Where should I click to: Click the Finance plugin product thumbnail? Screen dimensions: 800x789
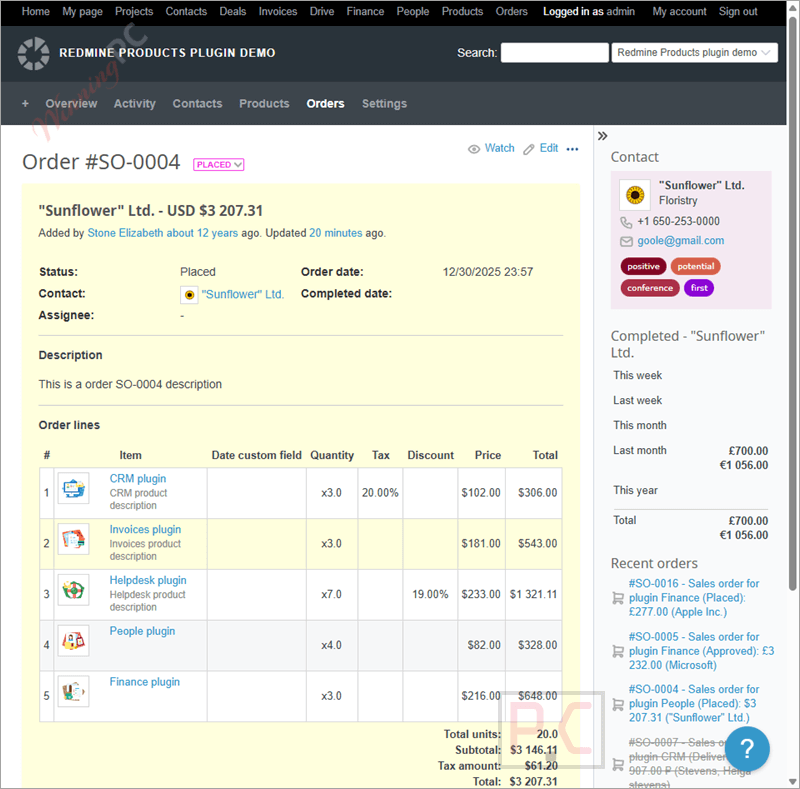[x=73, y=691]
